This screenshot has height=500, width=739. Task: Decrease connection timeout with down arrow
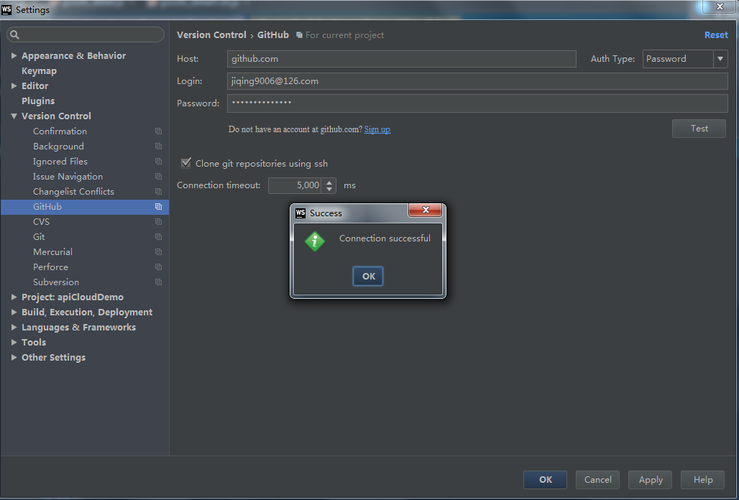click(x=329, y=189)
